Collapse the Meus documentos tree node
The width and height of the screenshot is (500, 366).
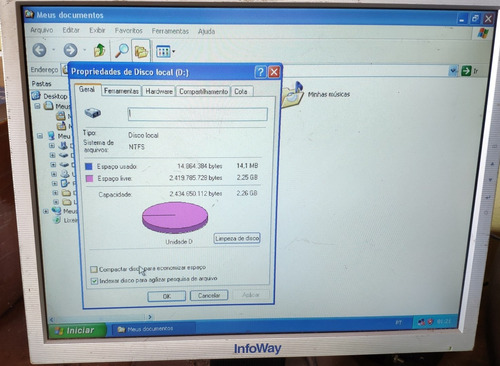(38, 106)
